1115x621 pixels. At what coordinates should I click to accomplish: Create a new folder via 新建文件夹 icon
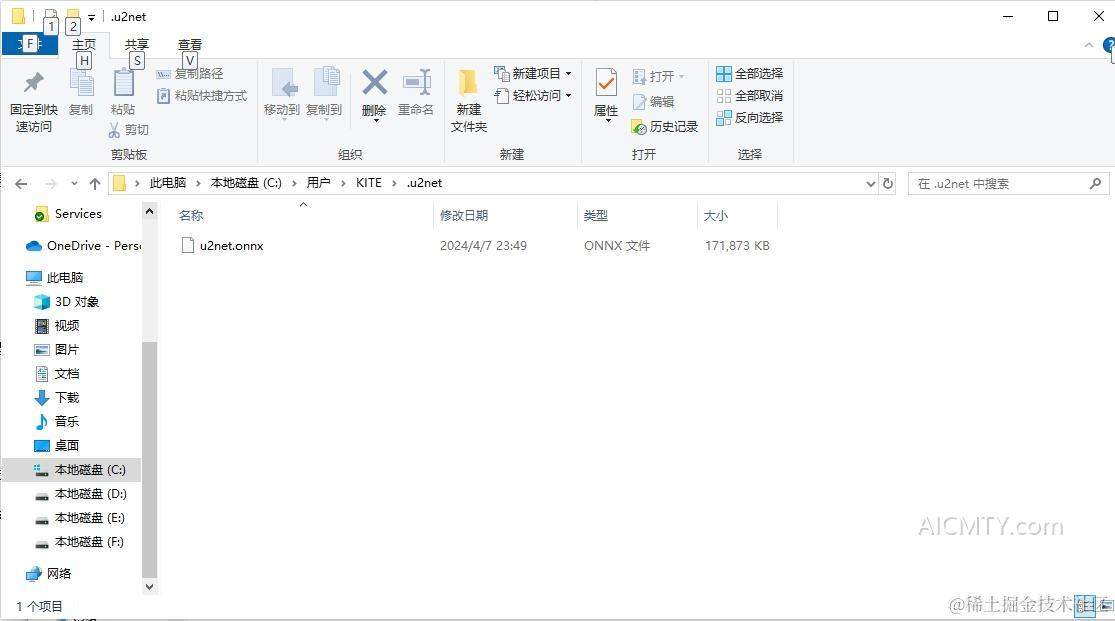click(x=467, y=95)
